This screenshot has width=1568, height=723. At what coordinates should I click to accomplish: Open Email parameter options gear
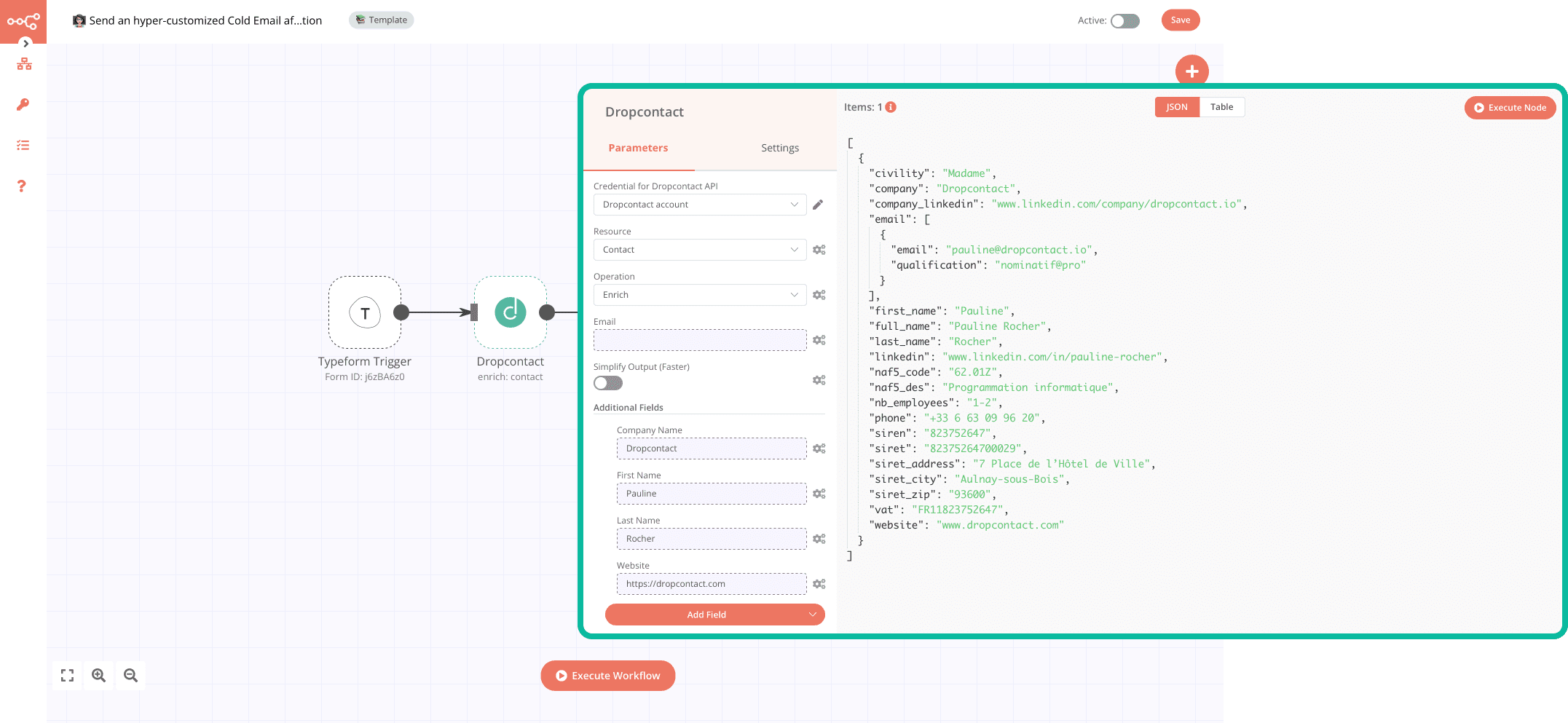coord(819,340)
